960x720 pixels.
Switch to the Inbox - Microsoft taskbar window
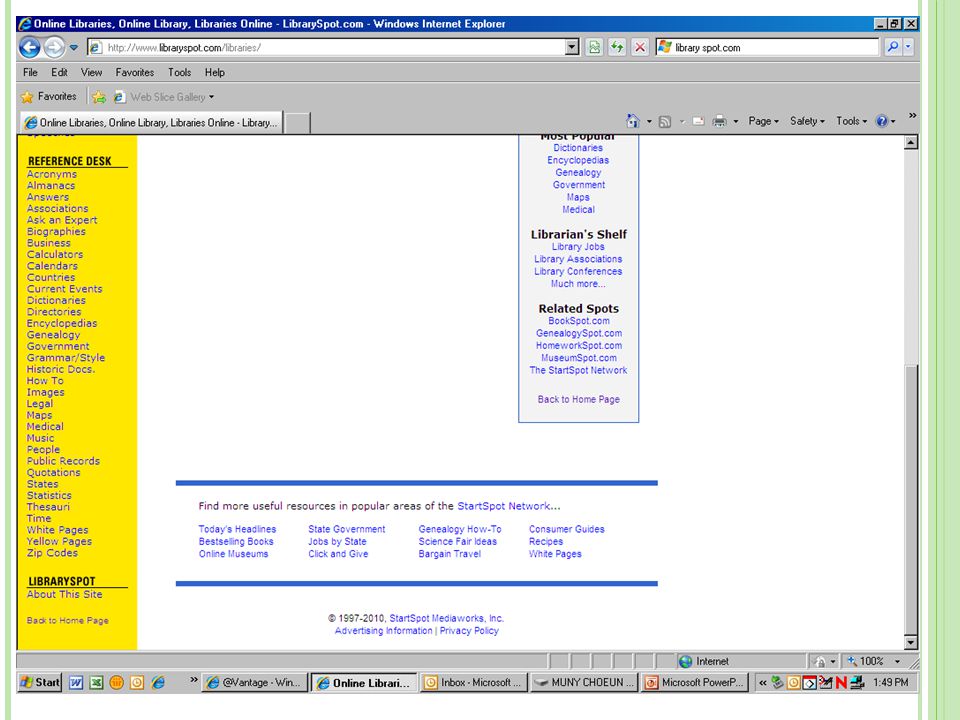tap(473, 683)
